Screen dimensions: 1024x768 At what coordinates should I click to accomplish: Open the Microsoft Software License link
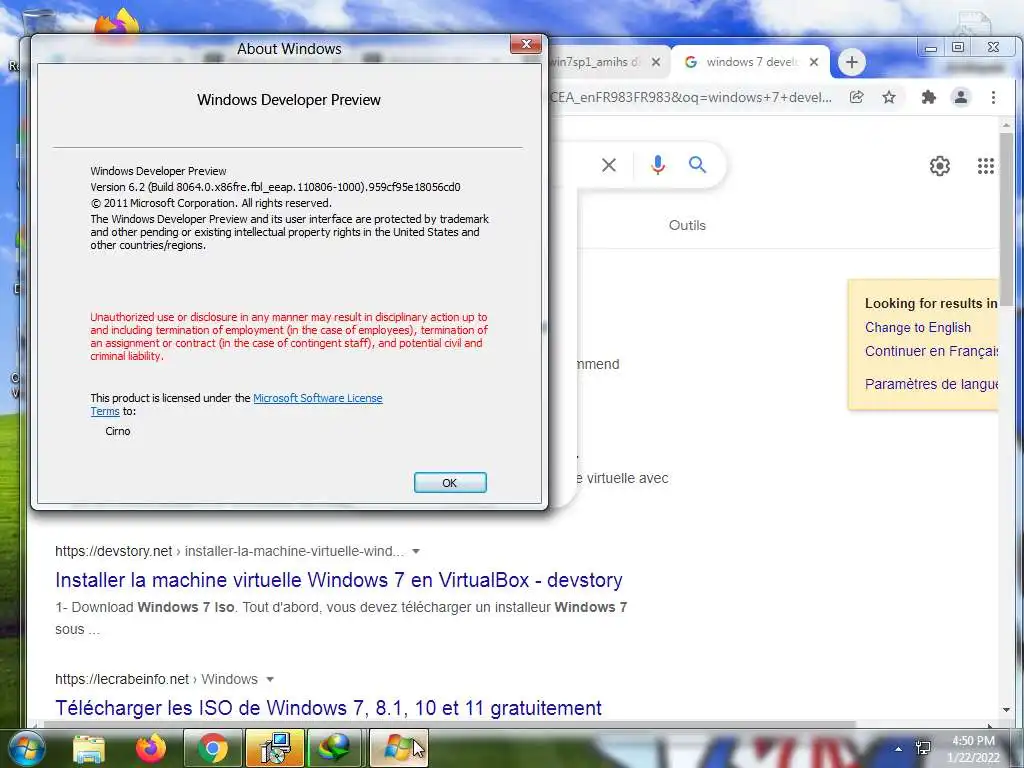click(317, 398)
